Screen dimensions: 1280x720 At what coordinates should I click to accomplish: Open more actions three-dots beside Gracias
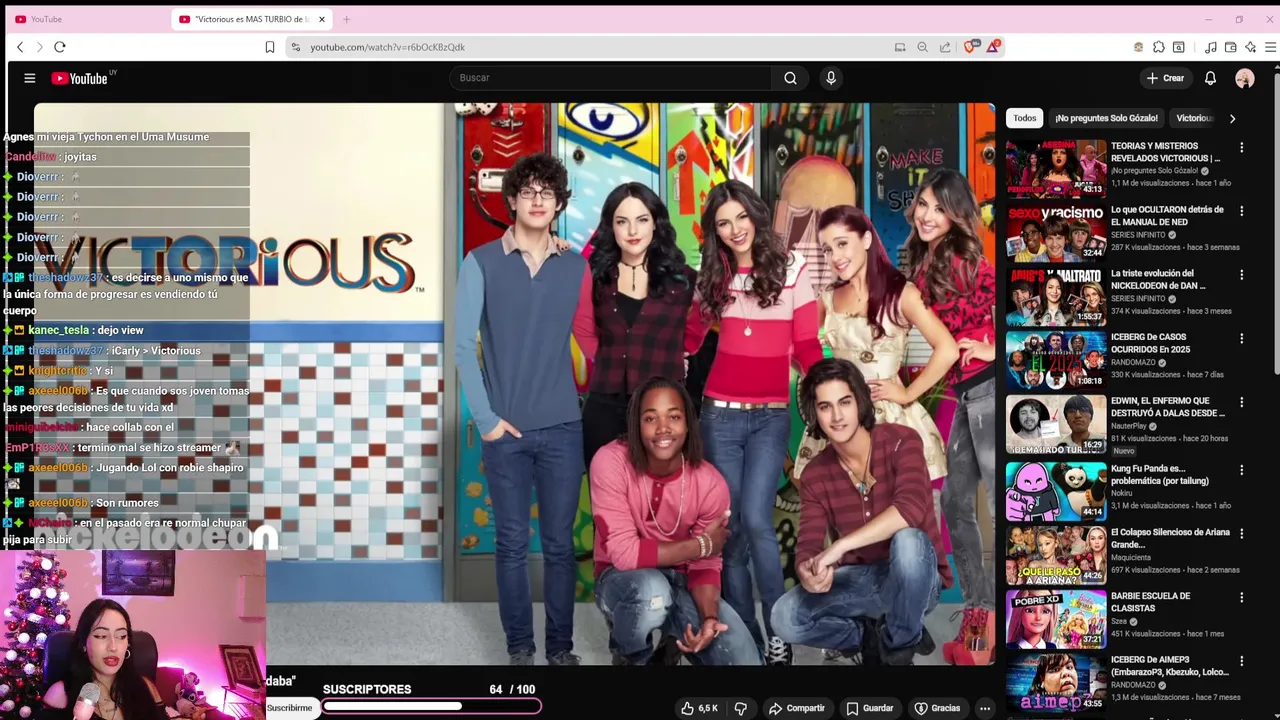tap(985, 708)
